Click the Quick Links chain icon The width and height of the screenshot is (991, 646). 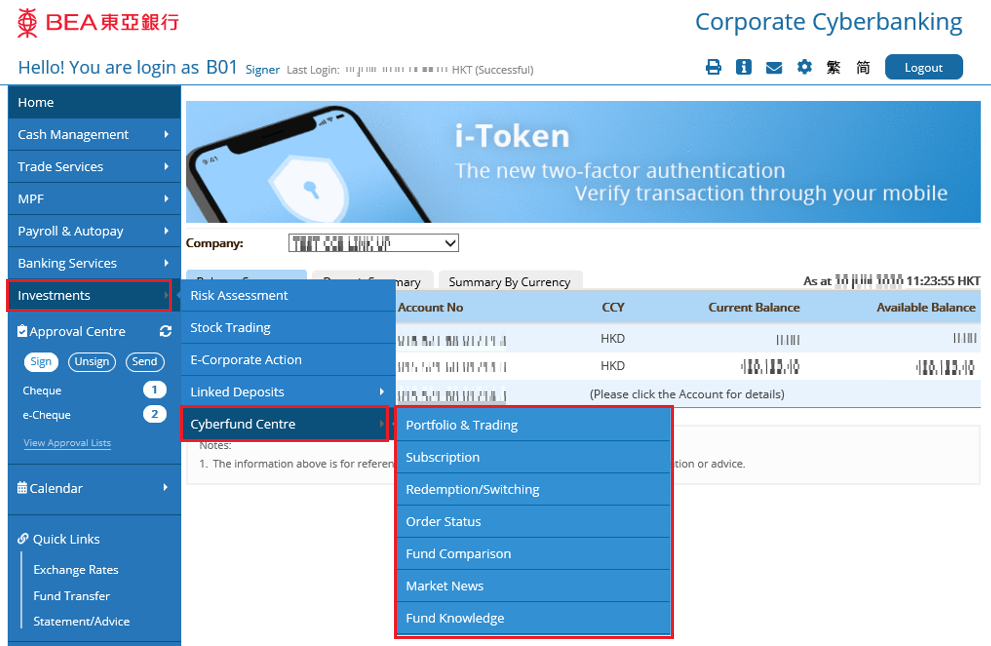[x=23, y=539]
